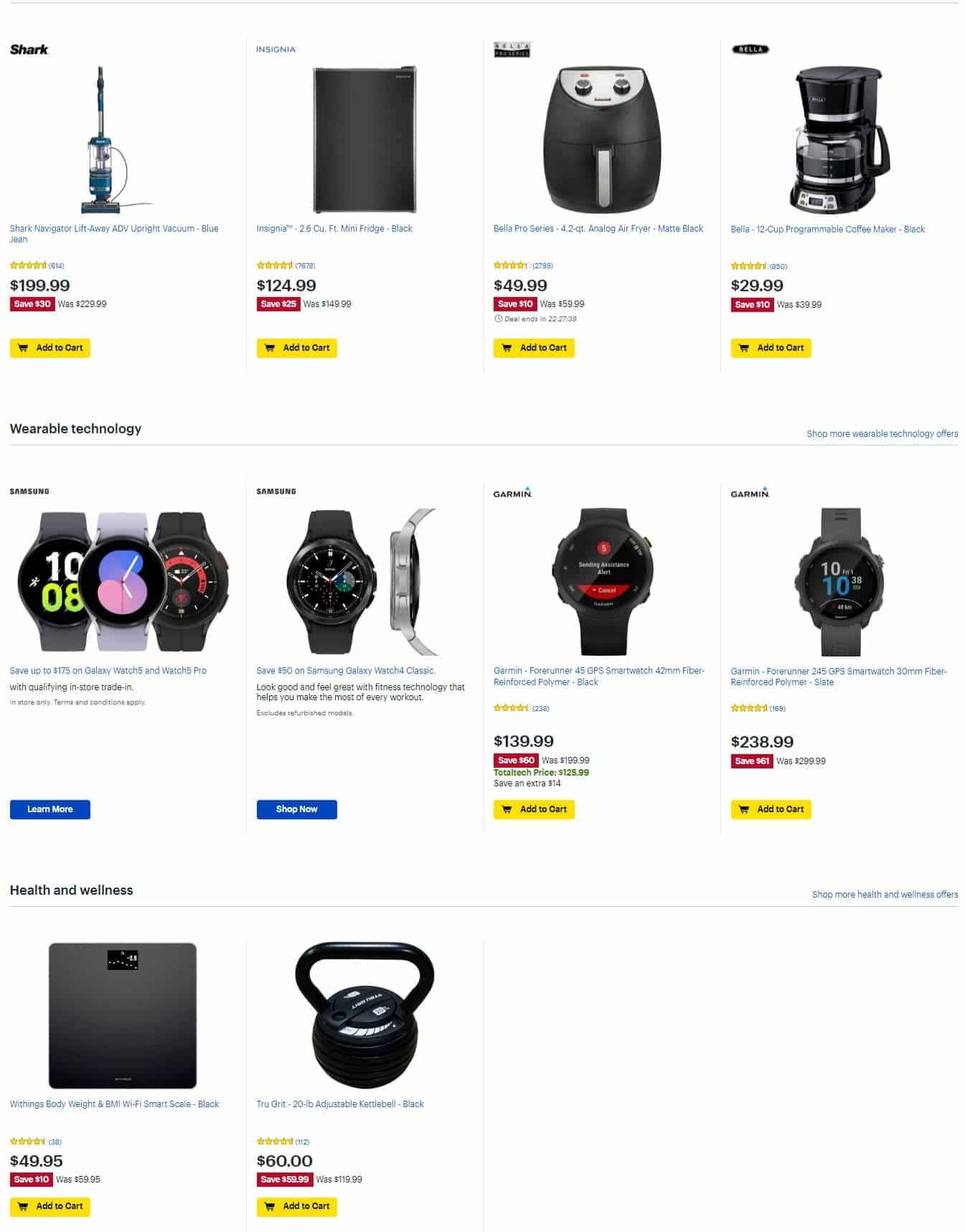
Task: Click the Bella coffee maker brand logo
Action: 750,50
